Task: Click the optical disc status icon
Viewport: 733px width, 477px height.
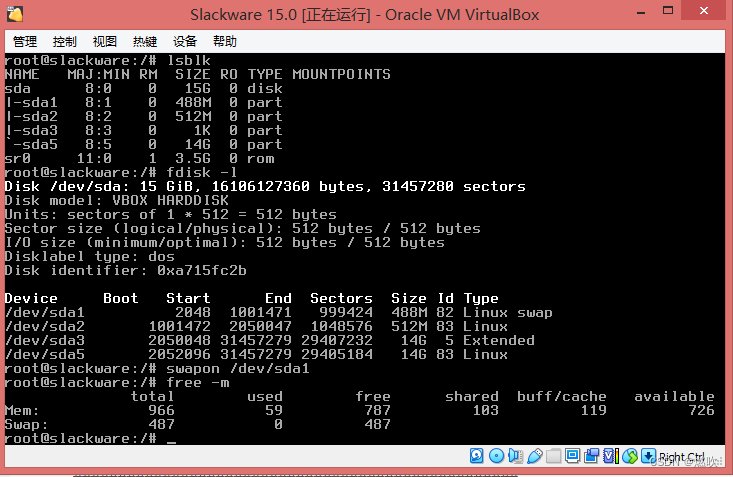Action: pyautogui.click(x=496, y=455)
